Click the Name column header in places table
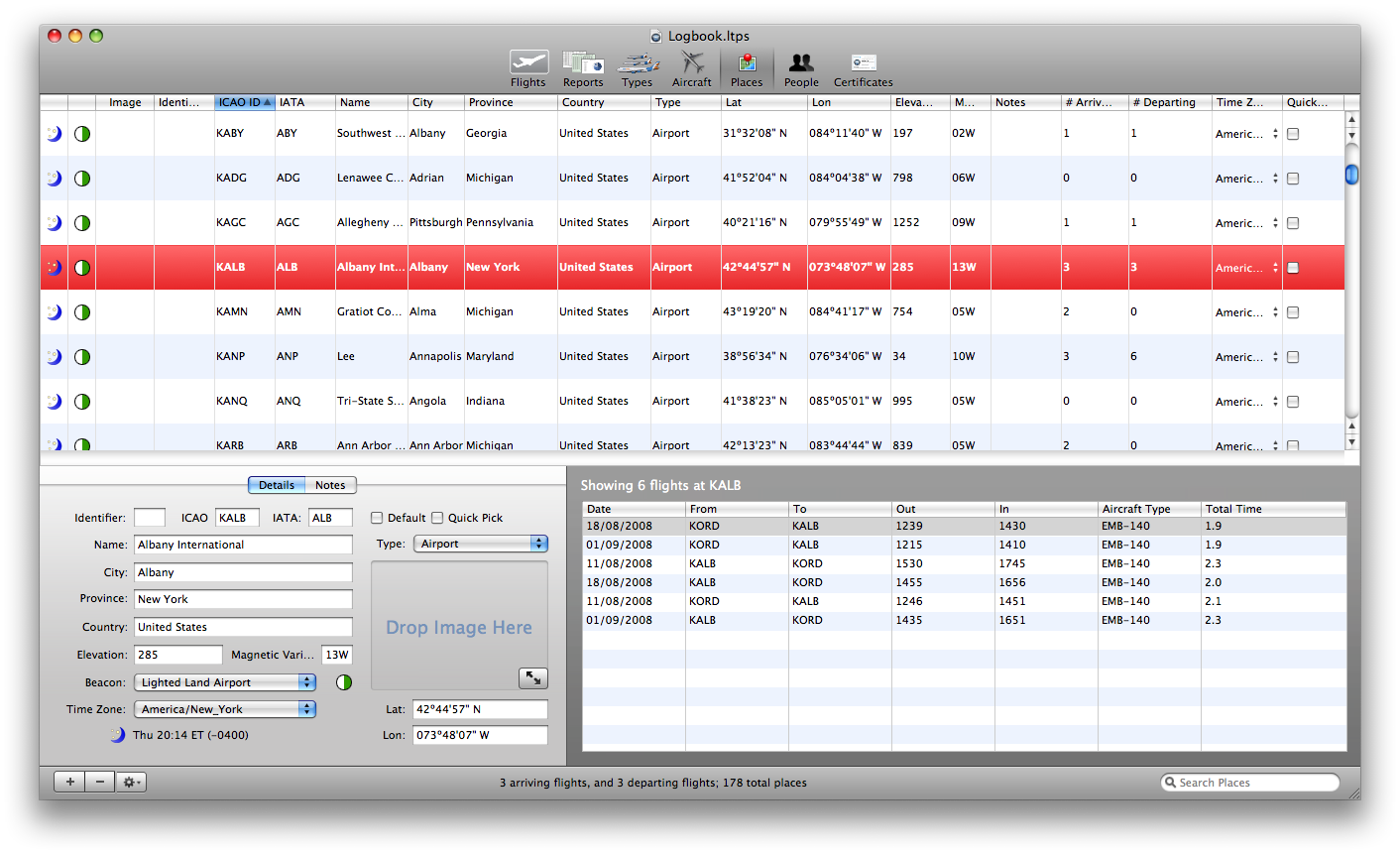1400x854 pixels. (371, 102)
